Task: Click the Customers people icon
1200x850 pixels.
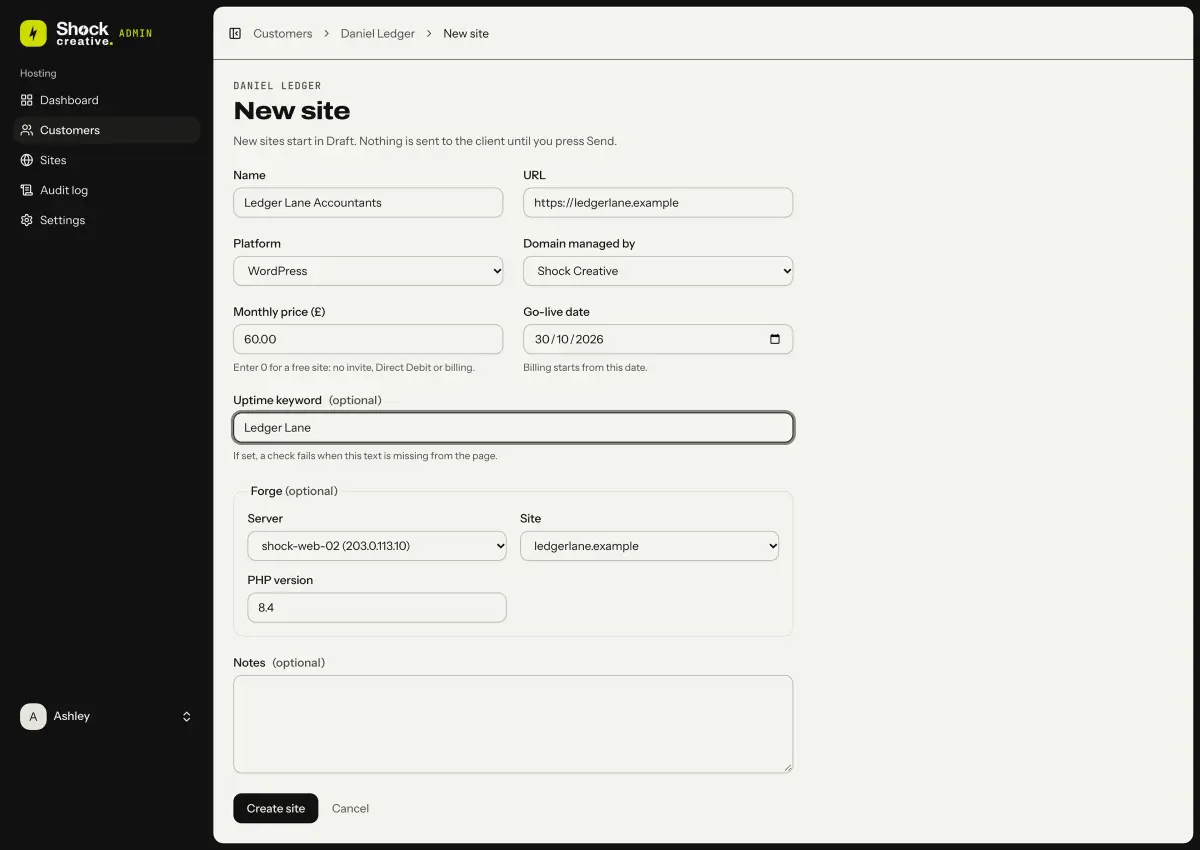Action: pos(27,130)
